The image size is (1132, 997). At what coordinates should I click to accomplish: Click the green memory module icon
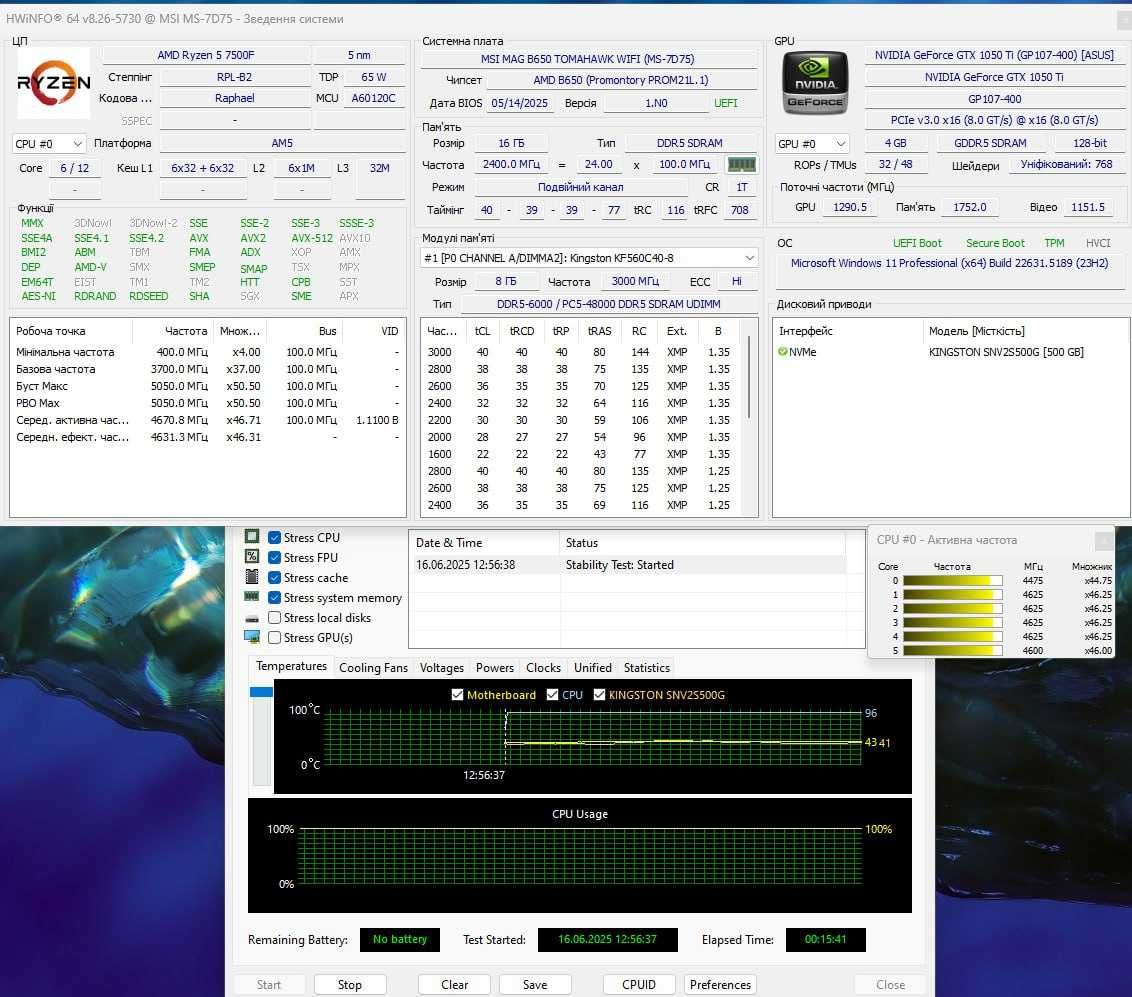pos(741,165)
